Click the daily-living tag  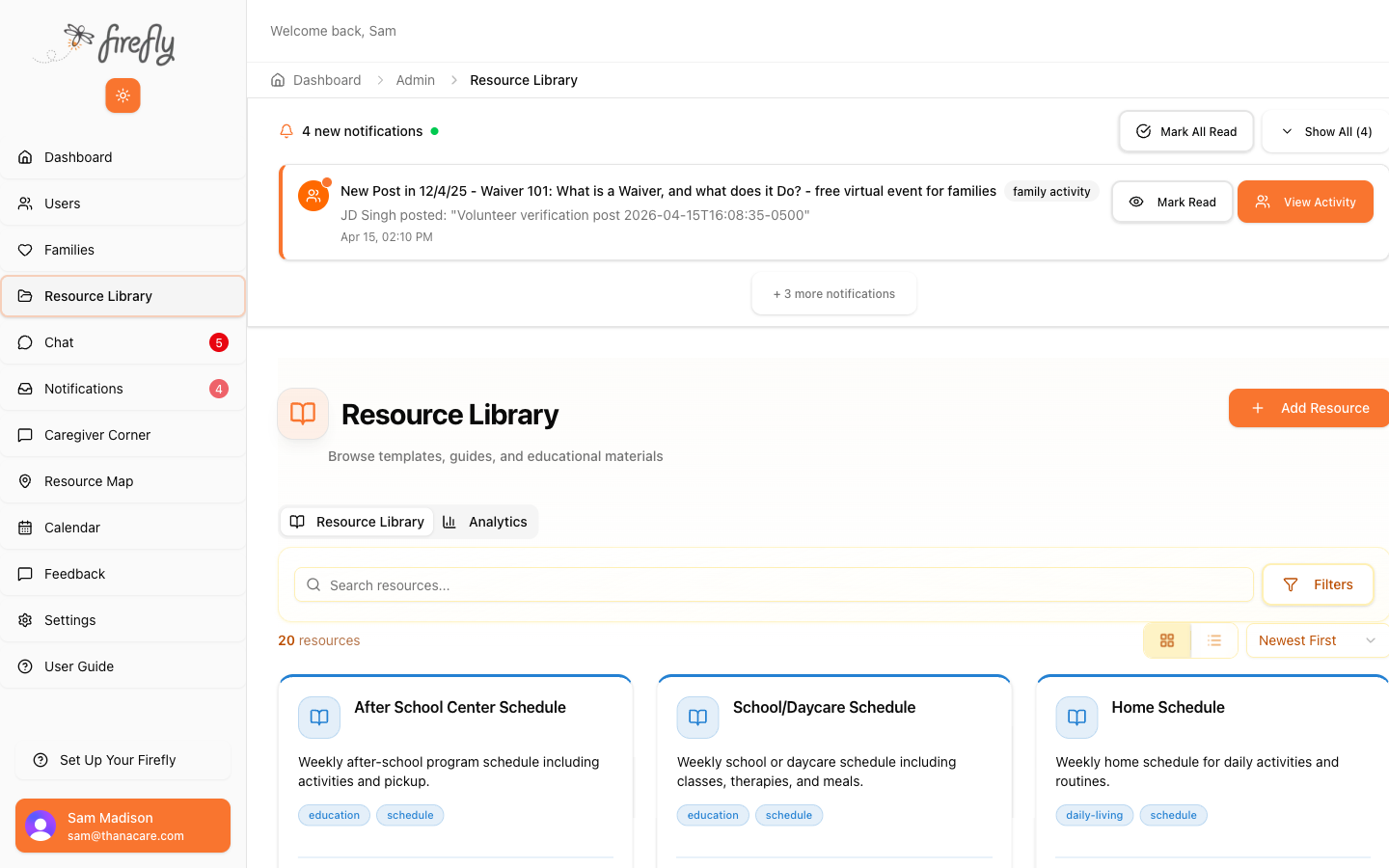pyautogui.click(x=1094, y=815)
